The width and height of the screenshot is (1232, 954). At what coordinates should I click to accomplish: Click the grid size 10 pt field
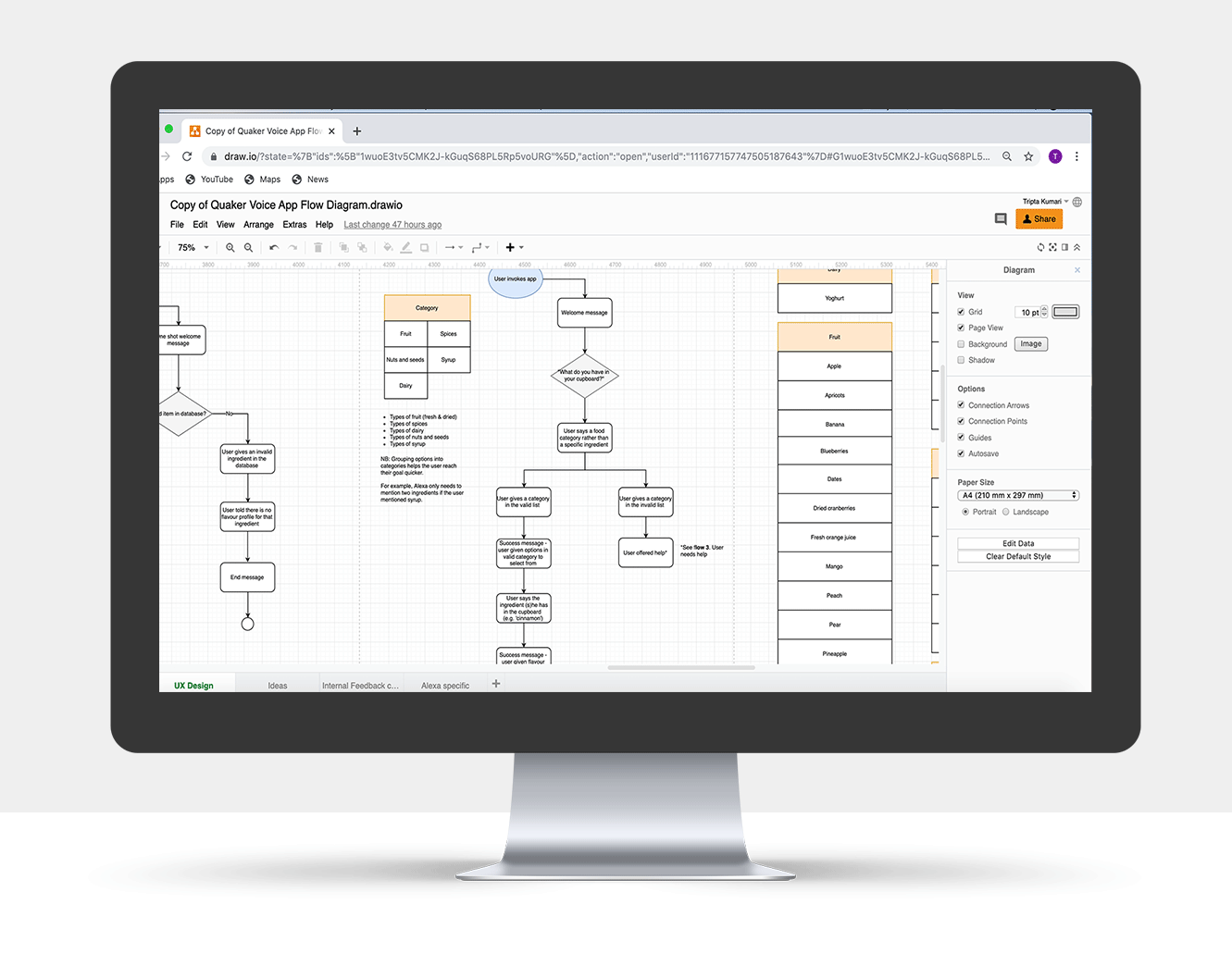pyautogui.click(x=1028, y=313)
